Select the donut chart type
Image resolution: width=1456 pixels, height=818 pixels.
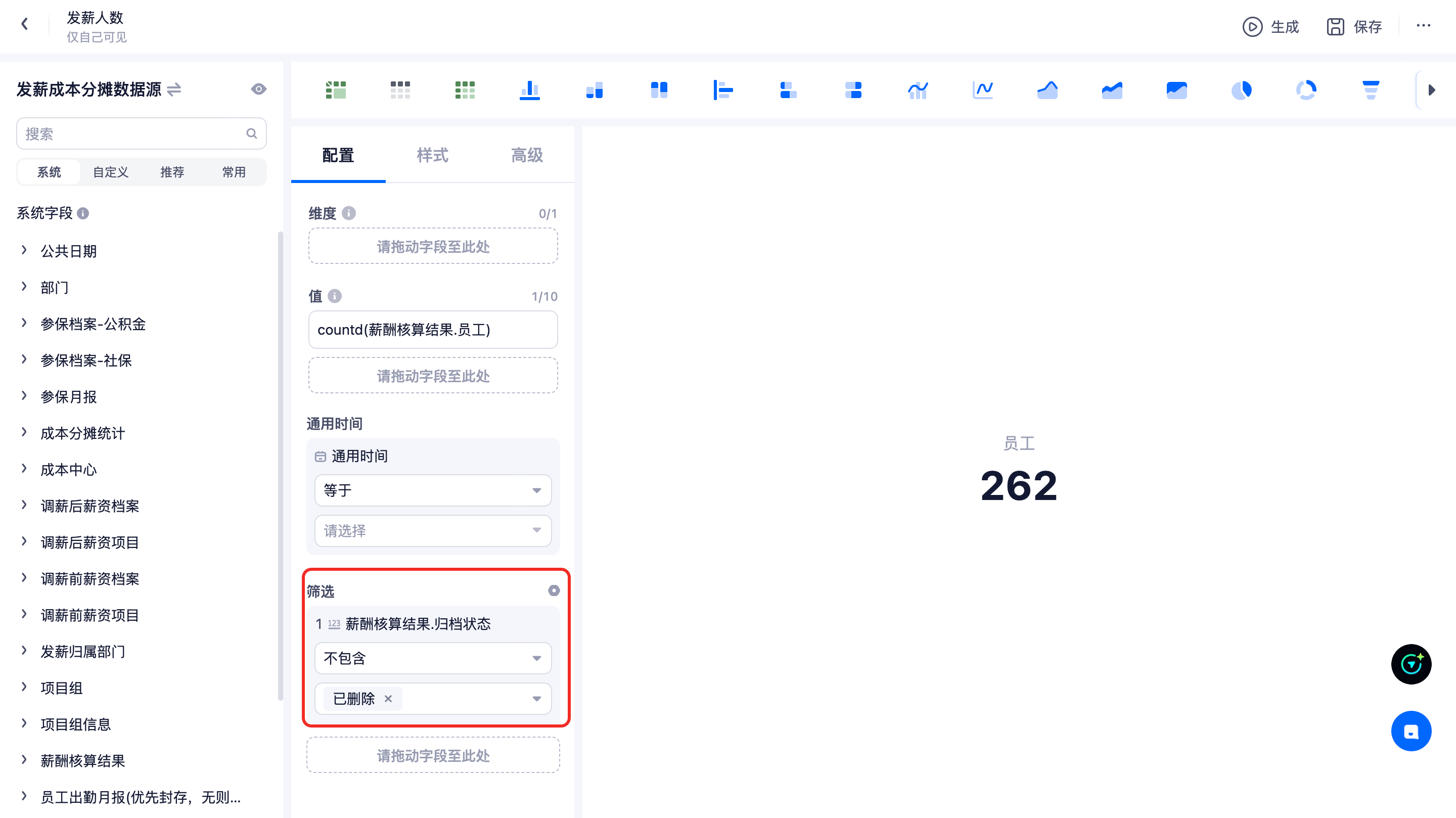click(1306, 90)
